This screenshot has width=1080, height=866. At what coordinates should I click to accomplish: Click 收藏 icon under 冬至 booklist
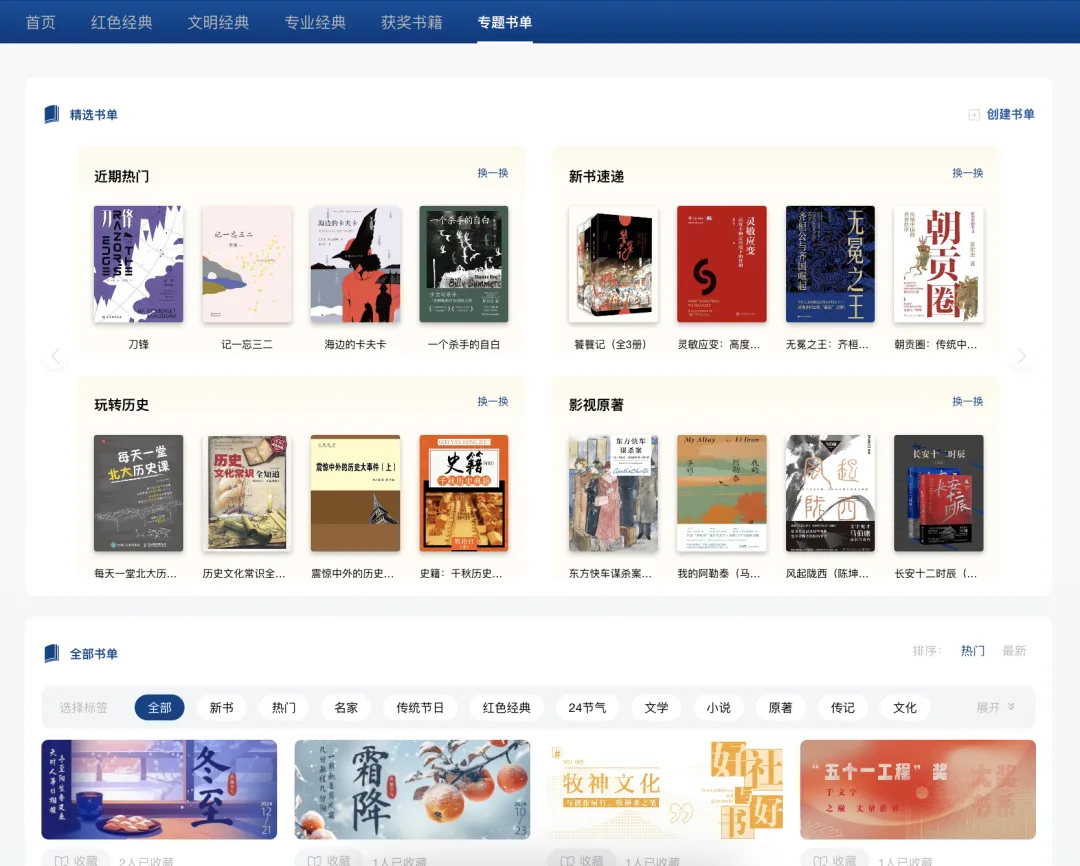pos(62,860)
